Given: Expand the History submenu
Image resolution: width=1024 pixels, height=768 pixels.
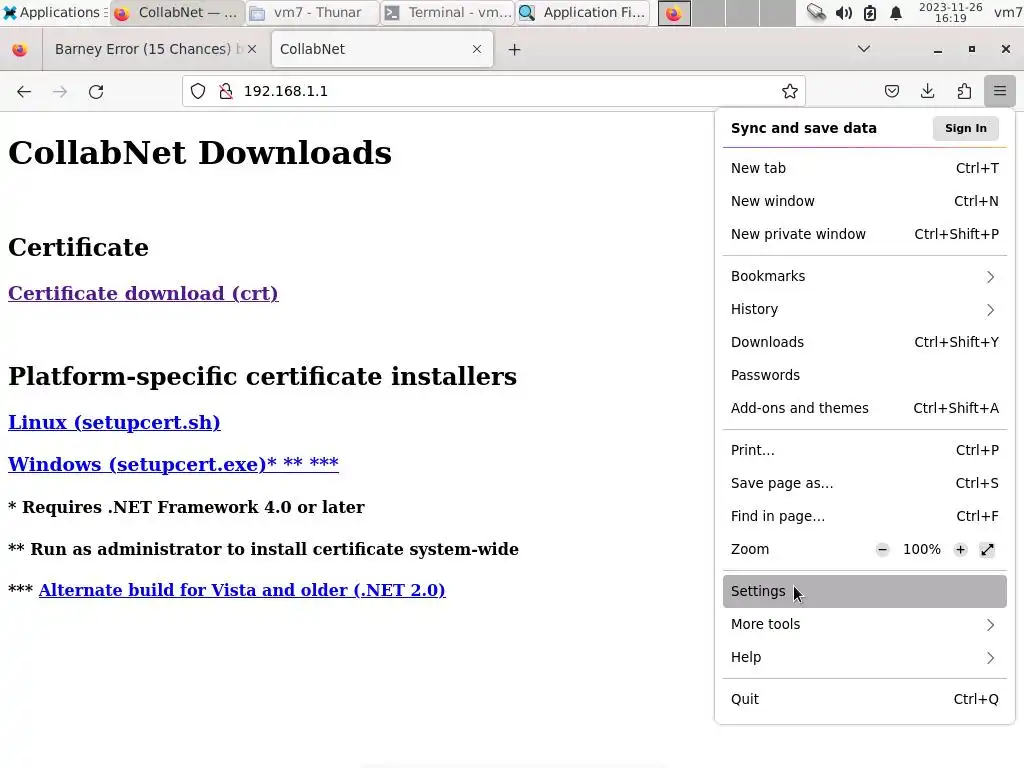Looking at the screenshot, I should (865, 310).
